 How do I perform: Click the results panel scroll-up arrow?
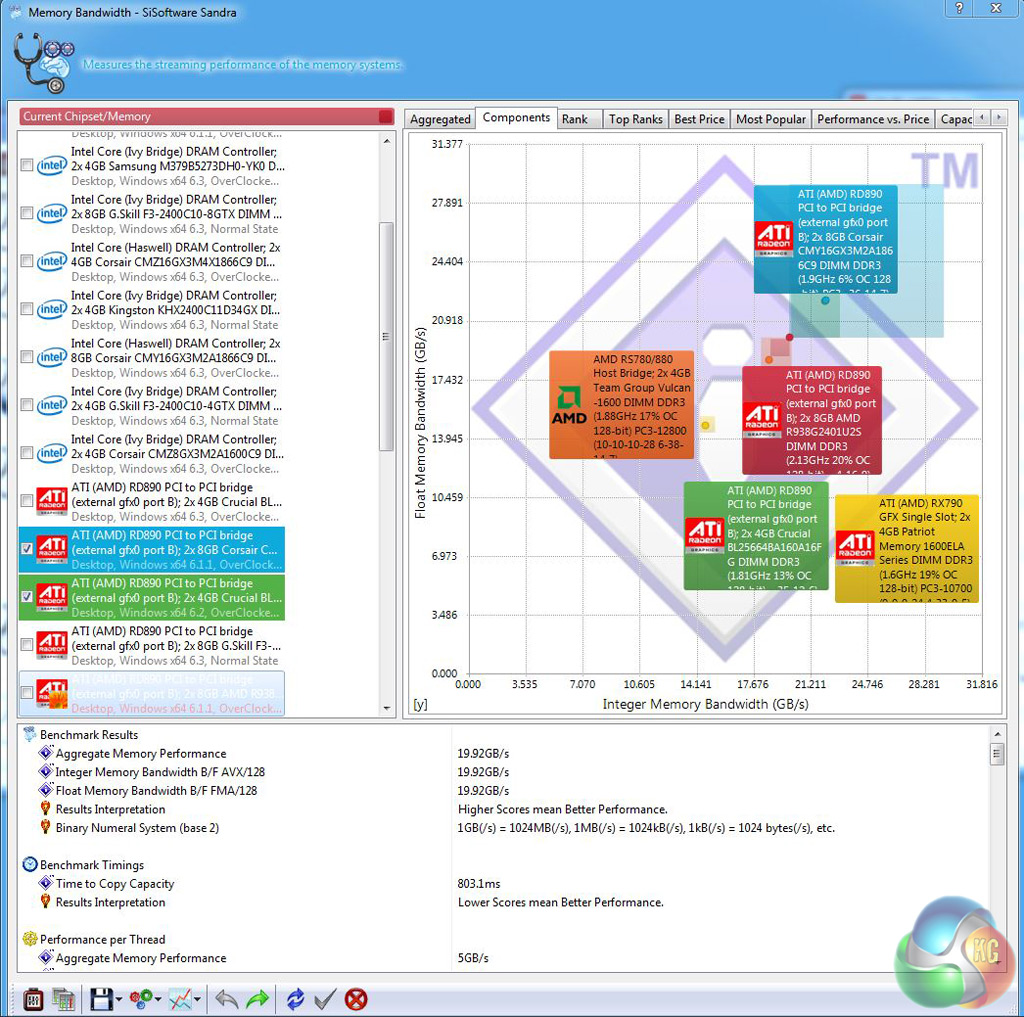997,734
